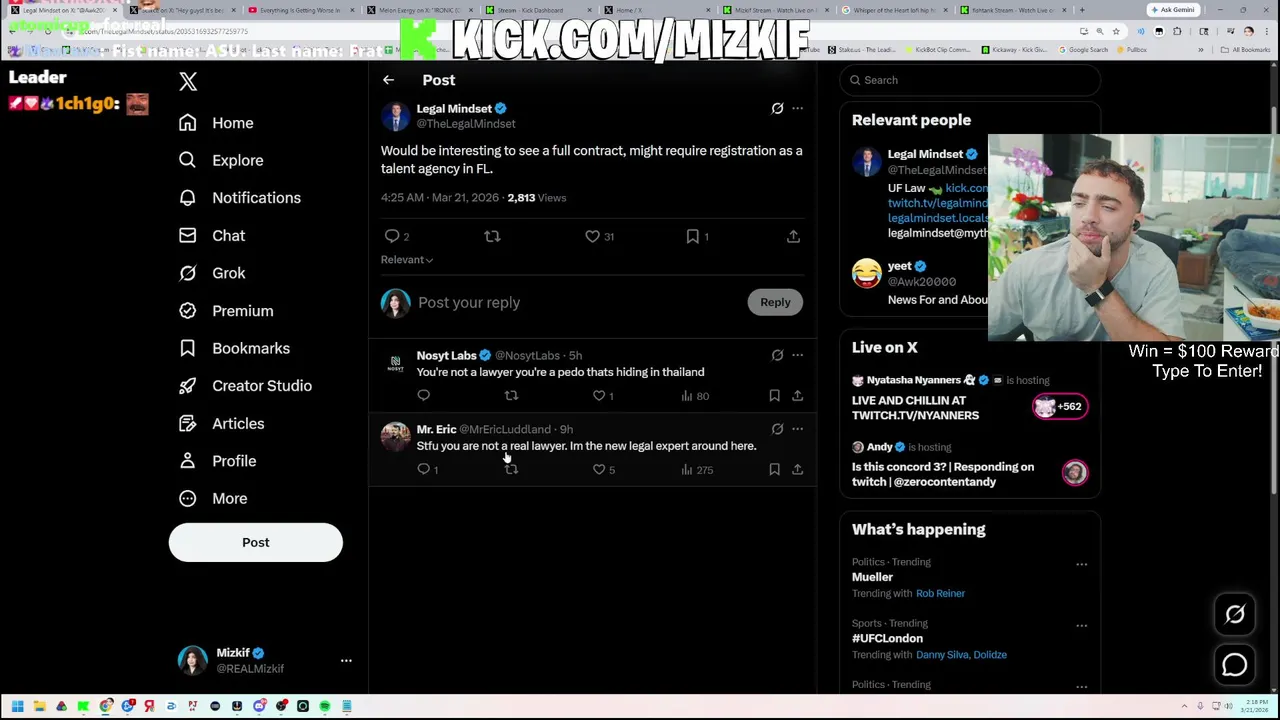
Task: Open Ask Gemini in browser
Action: pyautogui.click(x=1172, y=10)
